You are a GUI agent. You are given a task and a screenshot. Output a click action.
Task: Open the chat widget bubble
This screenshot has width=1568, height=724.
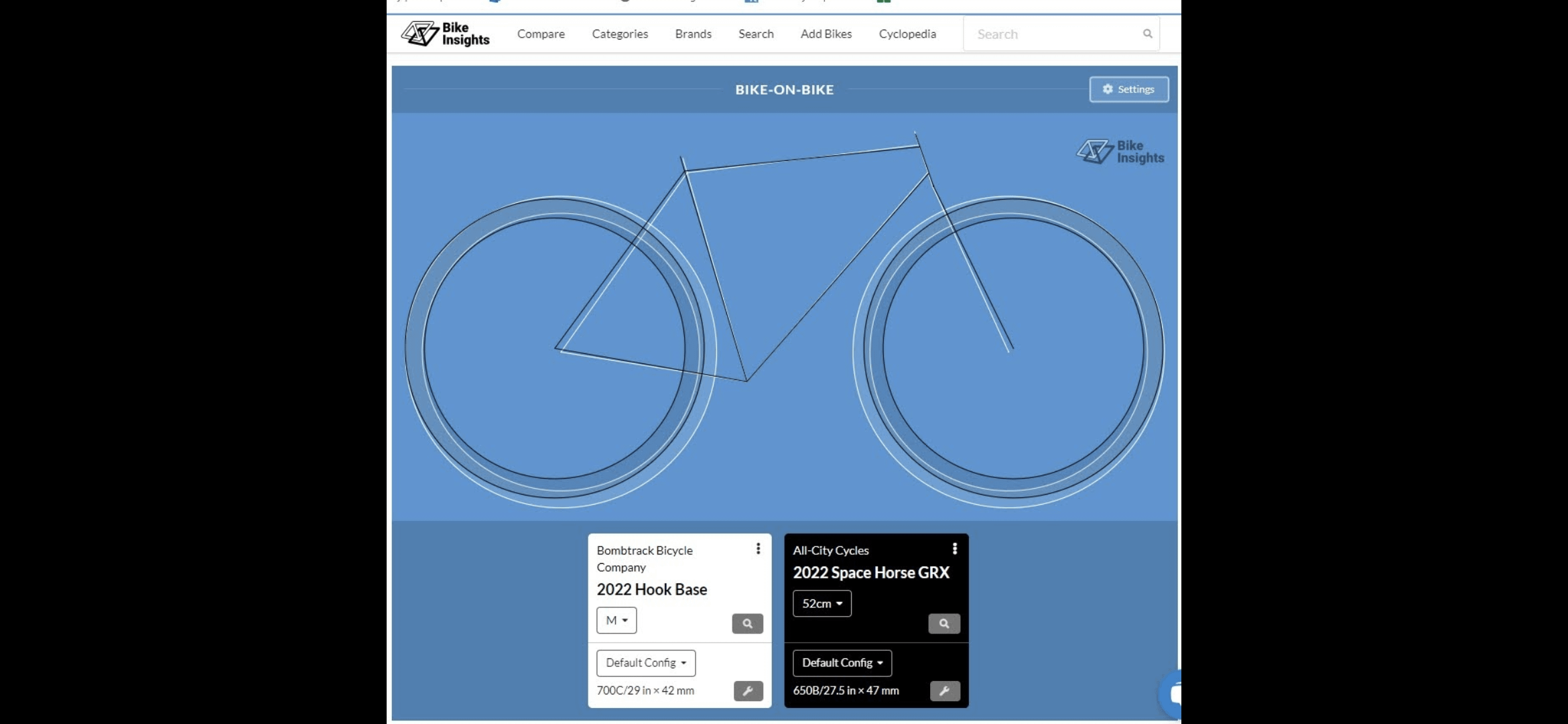(x=1171, y=694)
